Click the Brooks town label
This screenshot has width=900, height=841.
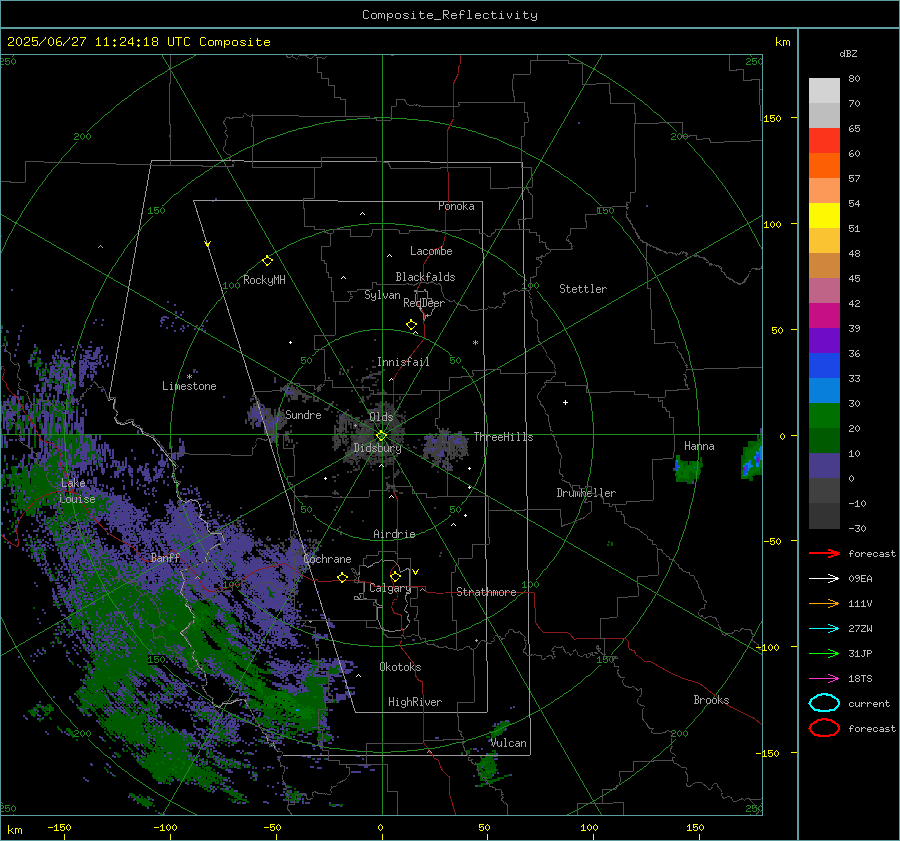711,700
